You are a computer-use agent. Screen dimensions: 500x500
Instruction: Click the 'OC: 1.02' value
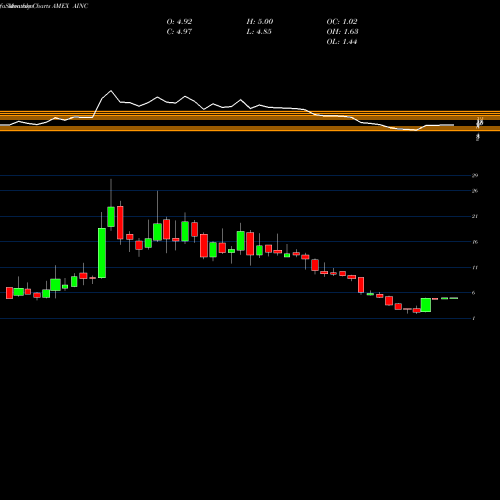(342, 22)
